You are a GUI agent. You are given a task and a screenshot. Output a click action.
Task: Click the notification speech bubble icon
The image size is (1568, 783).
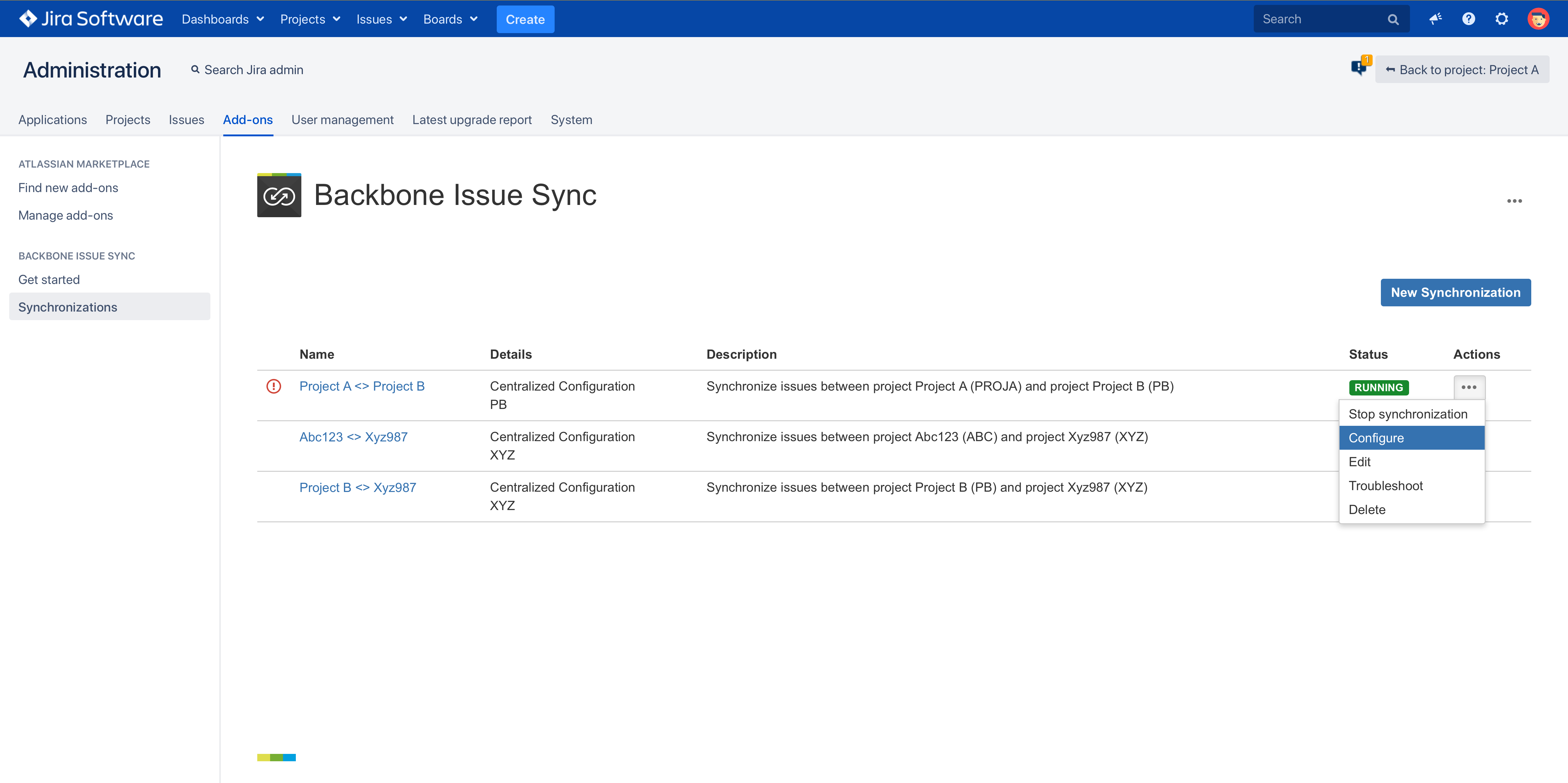tap(1359, 68)
